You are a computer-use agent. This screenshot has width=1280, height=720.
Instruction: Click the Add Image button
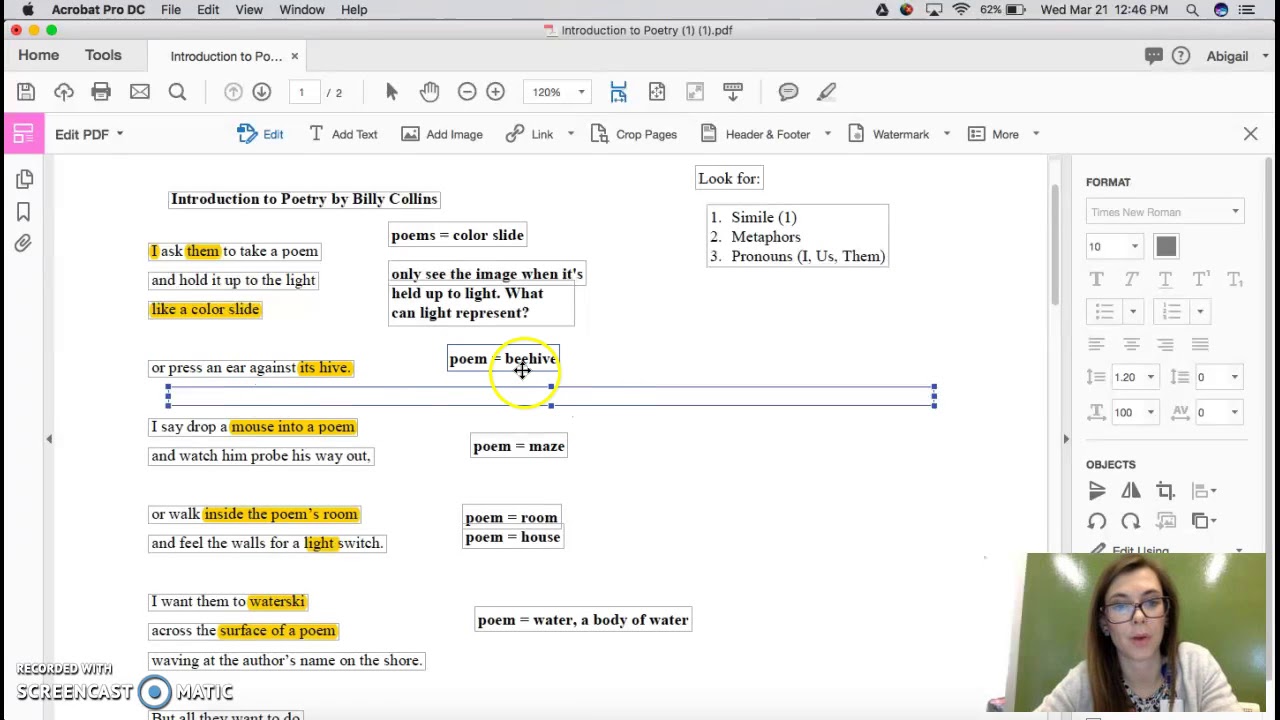click(442, 134)
